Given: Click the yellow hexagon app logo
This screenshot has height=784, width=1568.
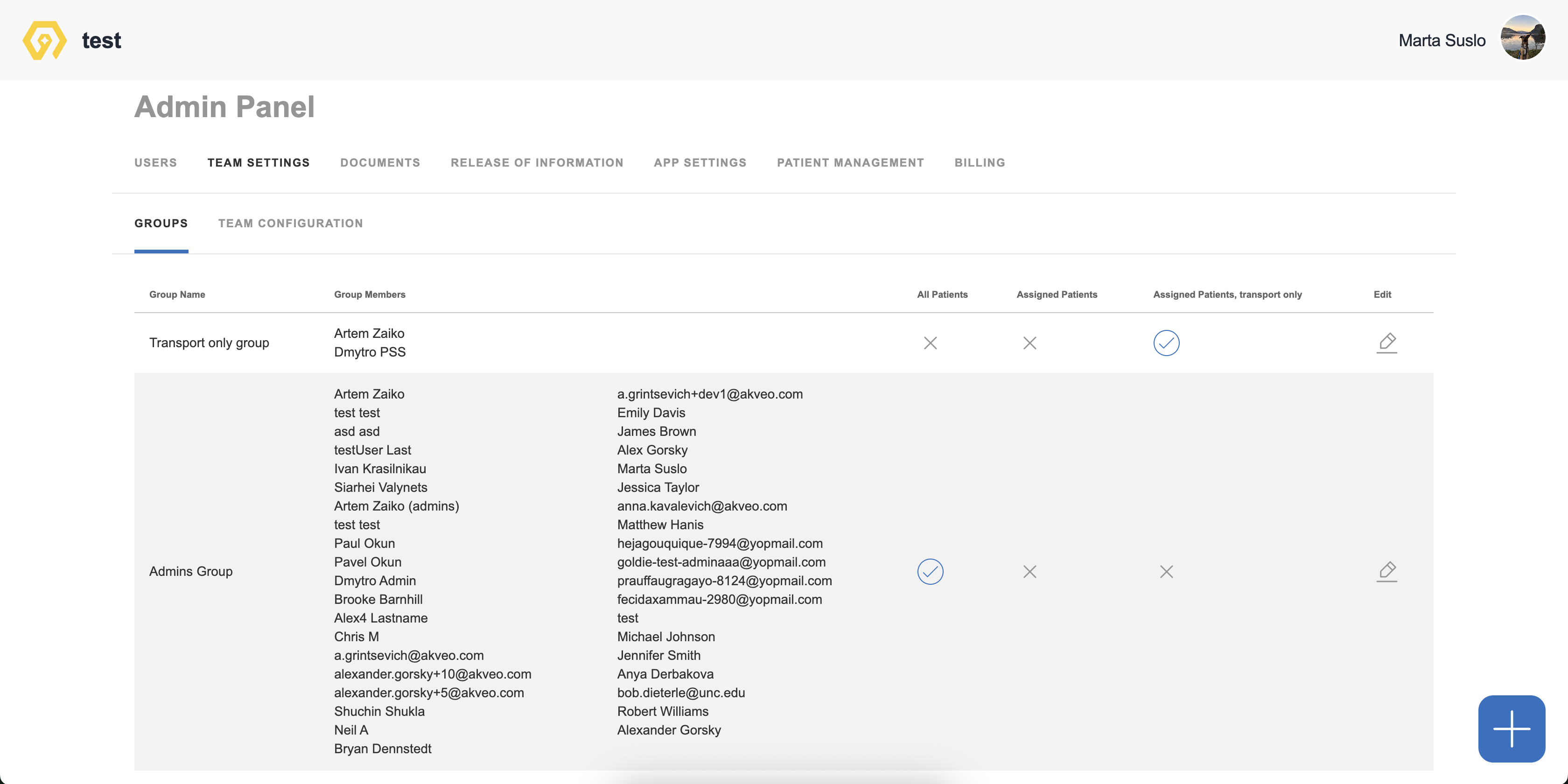Looking at the screenshot, I should pyautogui.click(x=44, y=40).
